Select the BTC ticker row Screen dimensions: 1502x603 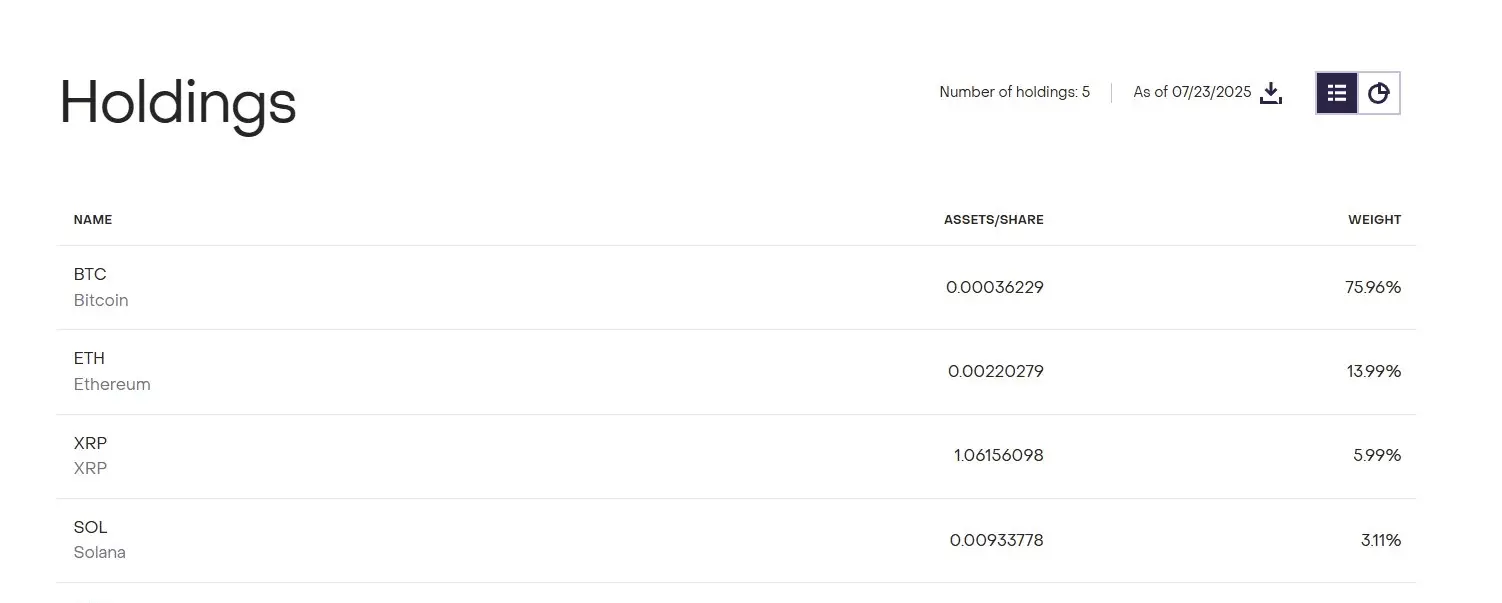point(736,288)
